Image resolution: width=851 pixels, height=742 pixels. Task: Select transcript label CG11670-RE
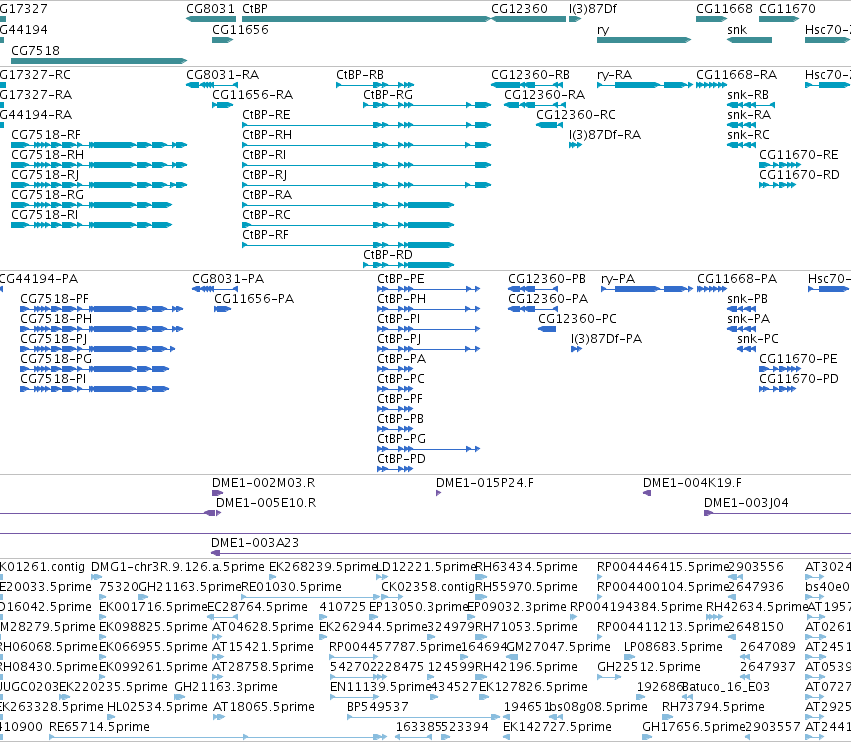(x=799, y=155)
